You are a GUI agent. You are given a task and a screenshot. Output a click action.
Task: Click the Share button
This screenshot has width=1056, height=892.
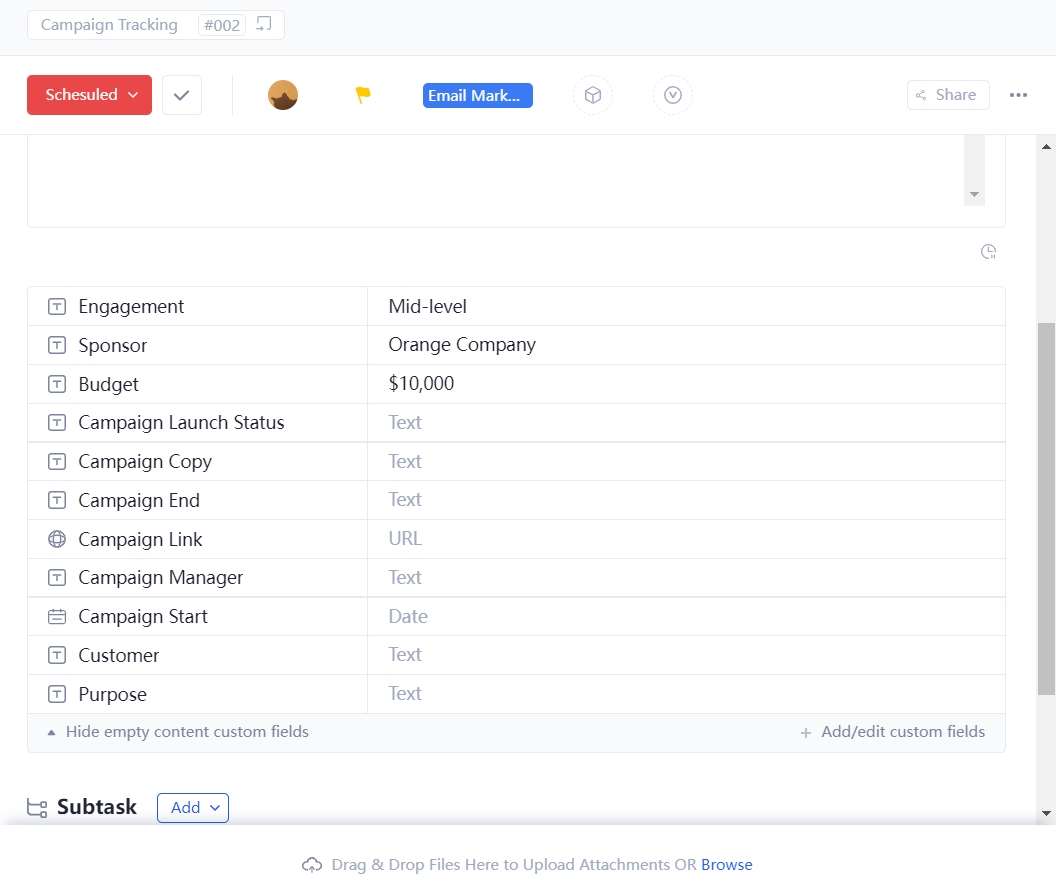pyautogui.click(x=947, y=94)
